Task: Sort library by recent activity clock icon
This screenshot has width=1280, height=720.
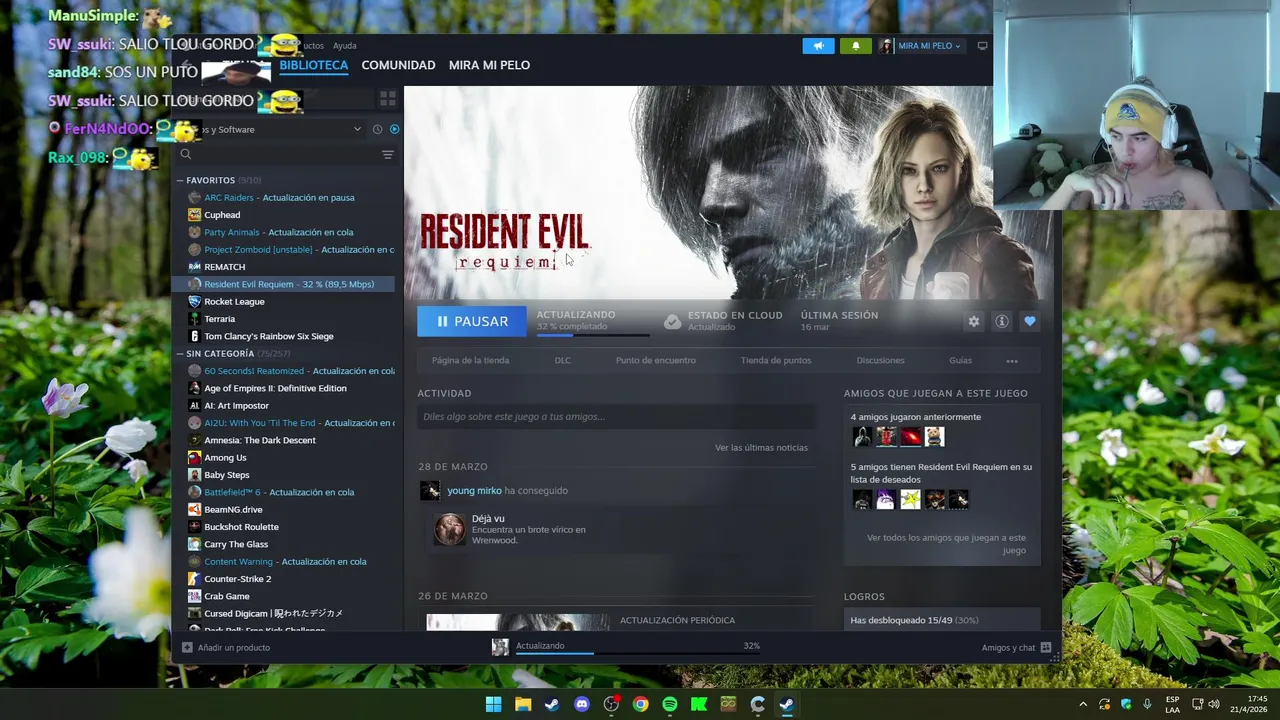Action: point(377,129)
